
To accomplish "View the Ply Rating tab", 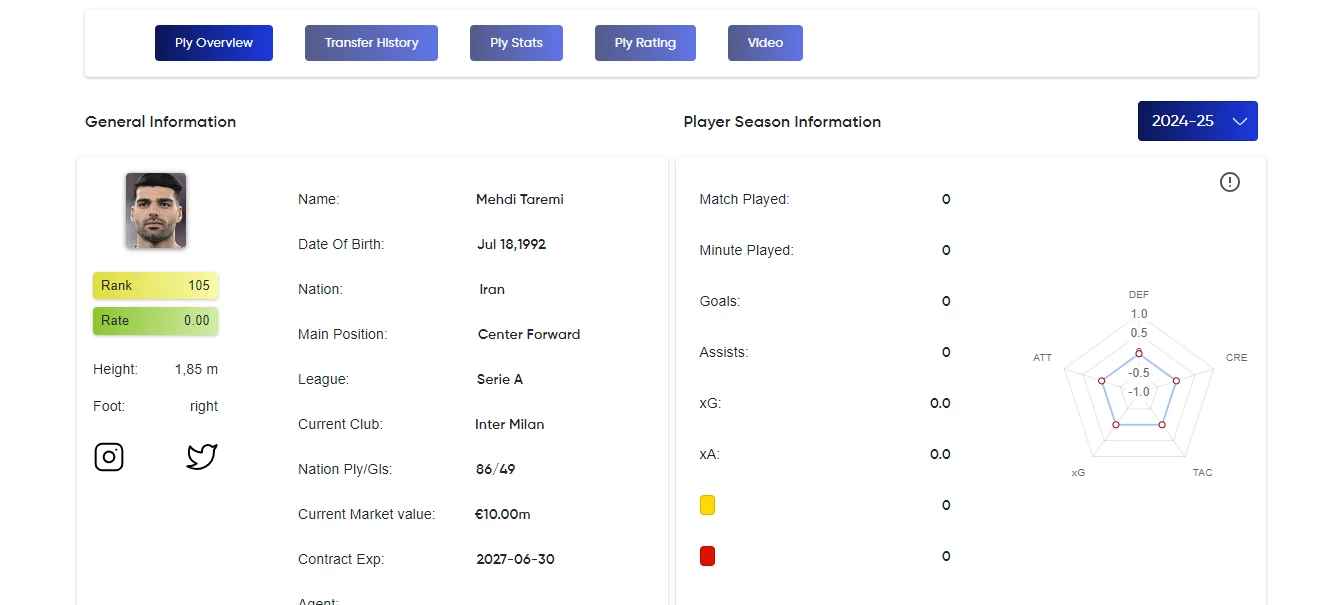I will click(x=645, y=43).
